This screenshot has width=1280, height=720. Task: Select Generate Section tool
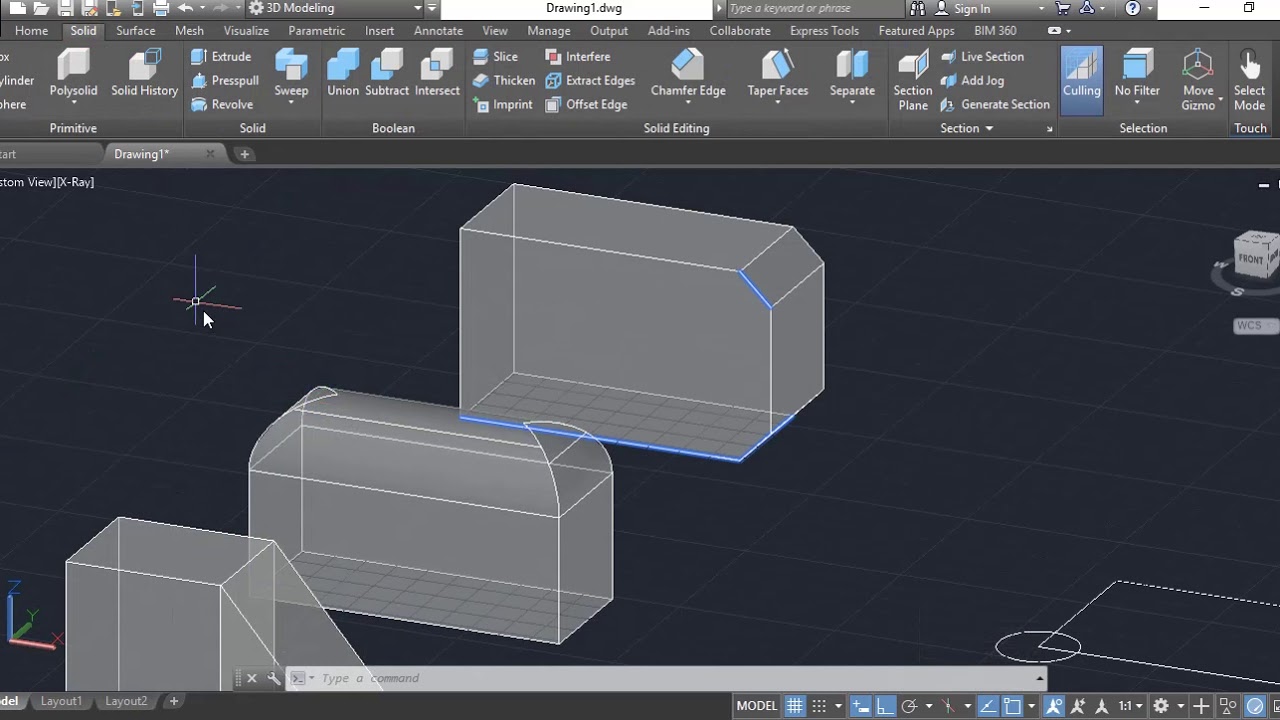click(x=995, y=105)
